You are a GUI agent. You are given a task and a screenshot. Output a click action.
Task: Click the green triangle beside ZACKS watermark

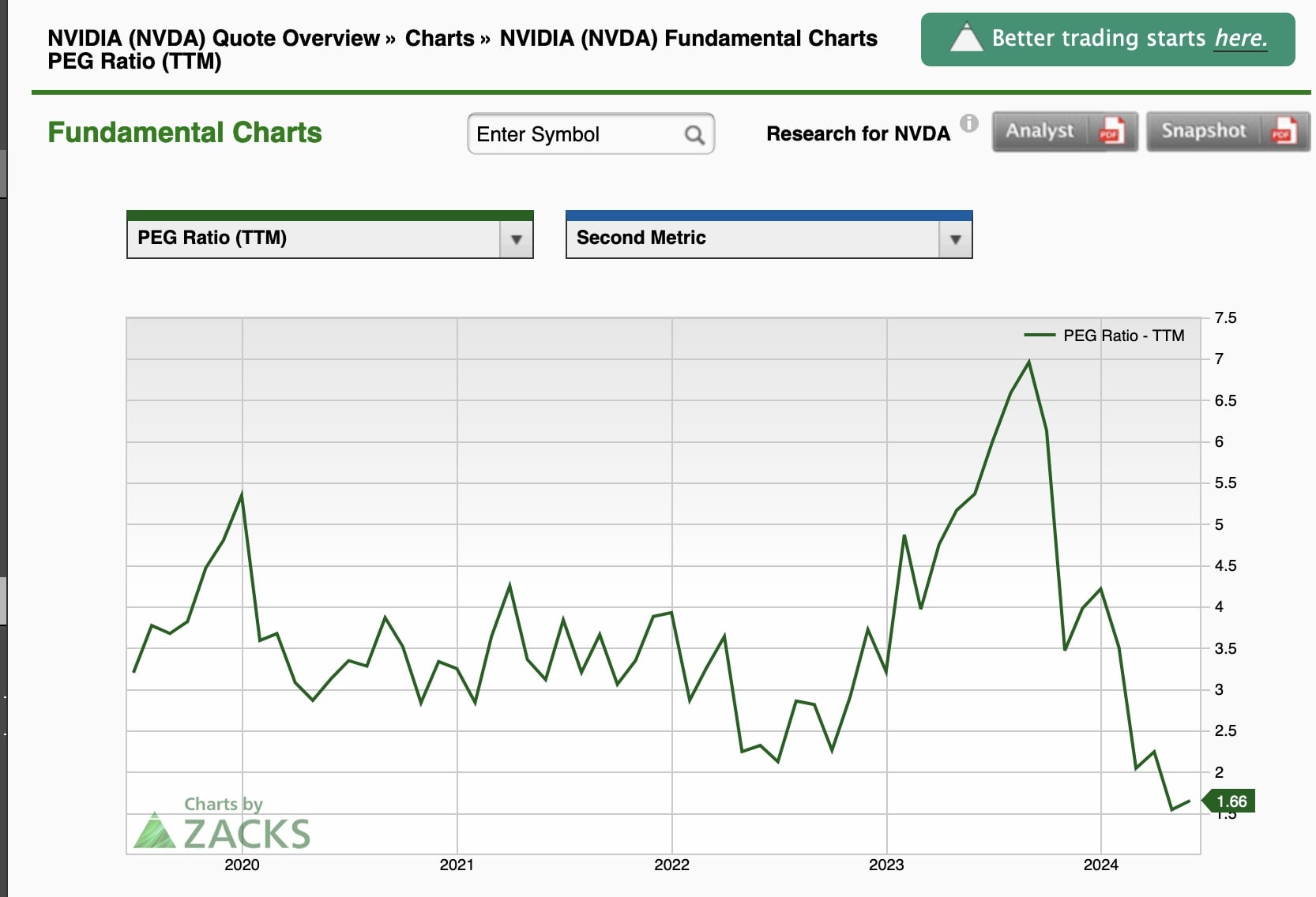coord(156,831)
